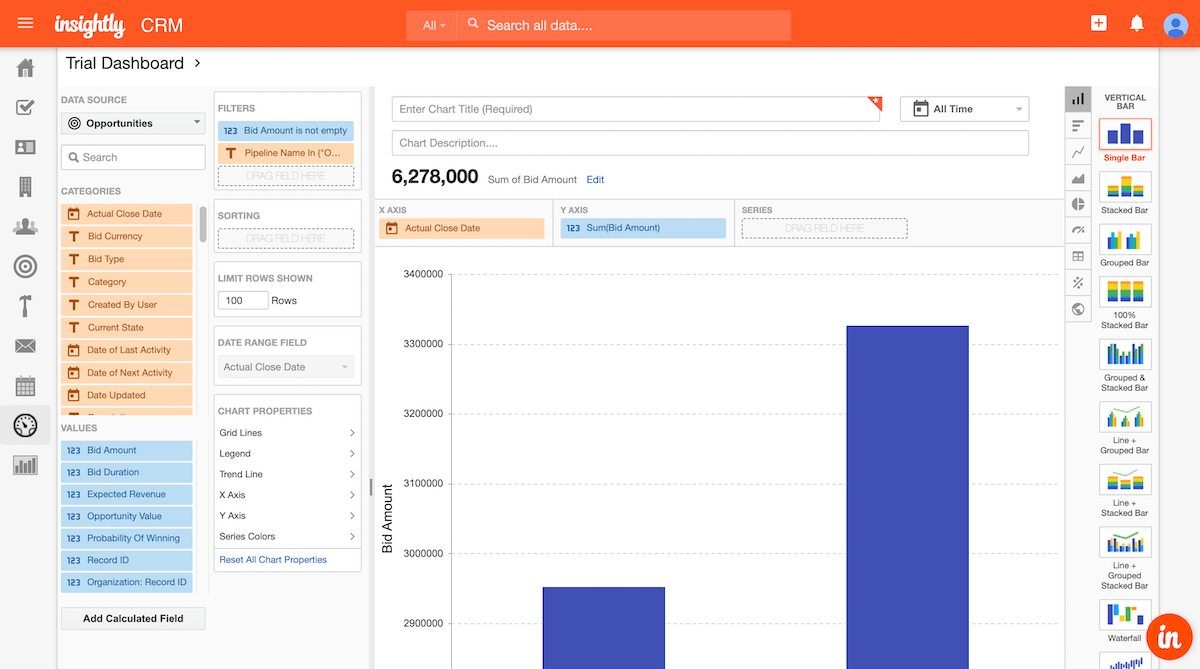Open Tasks from the sidebar checkmark icon
Screen dimensions: 1200x669
26,107
